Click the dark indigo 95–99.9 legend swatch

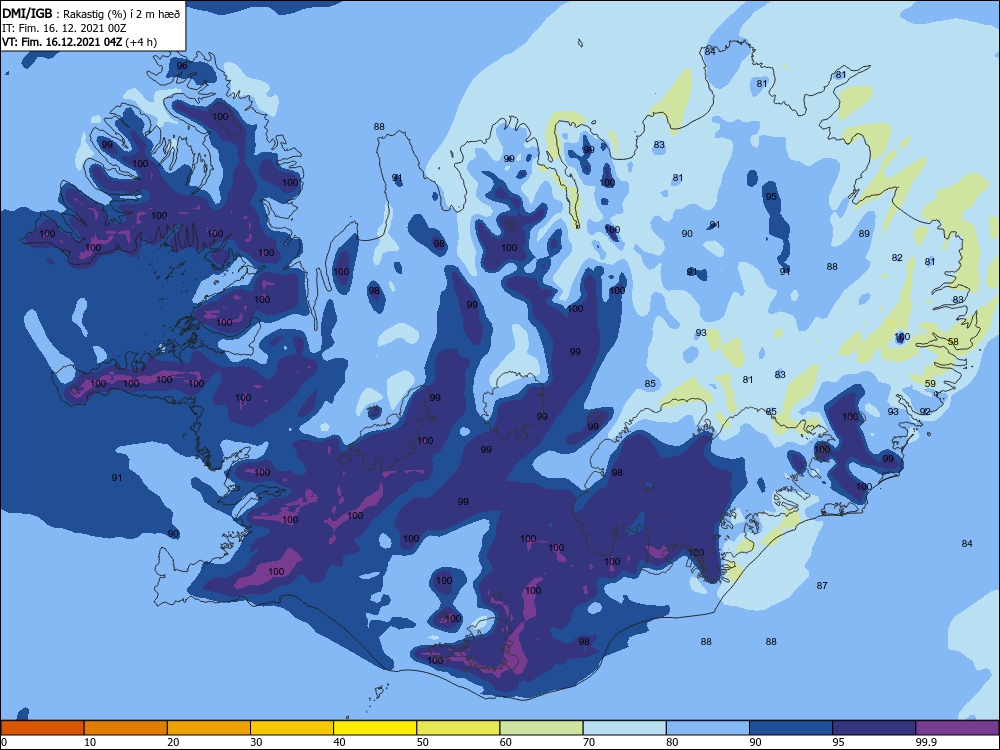tap(874, 728)
